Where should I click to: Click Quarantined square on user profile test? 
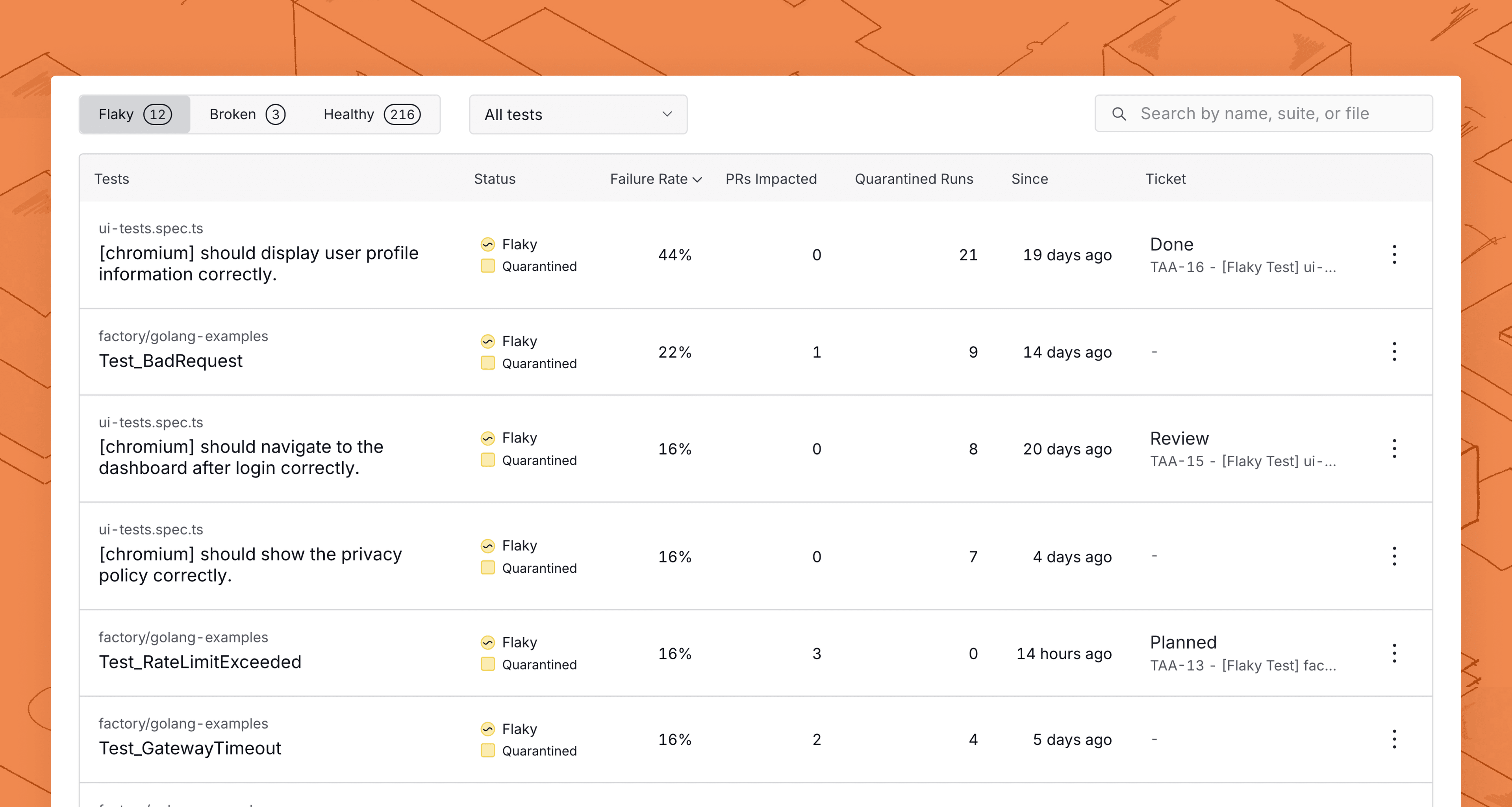coord(487,266)
